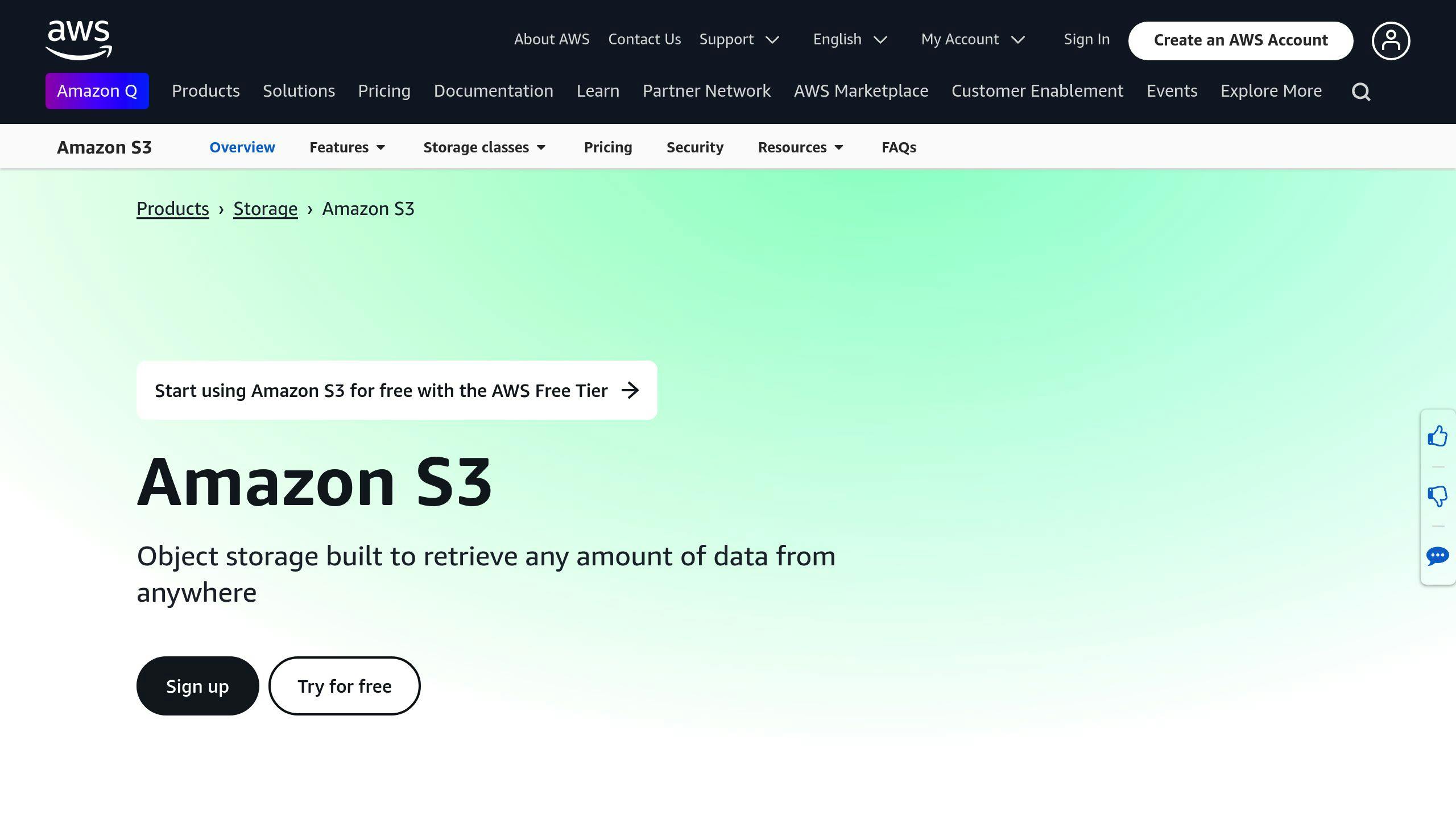1456x819 pixels.
Task: Expand the Support dropdown
Action: point(739,39)
